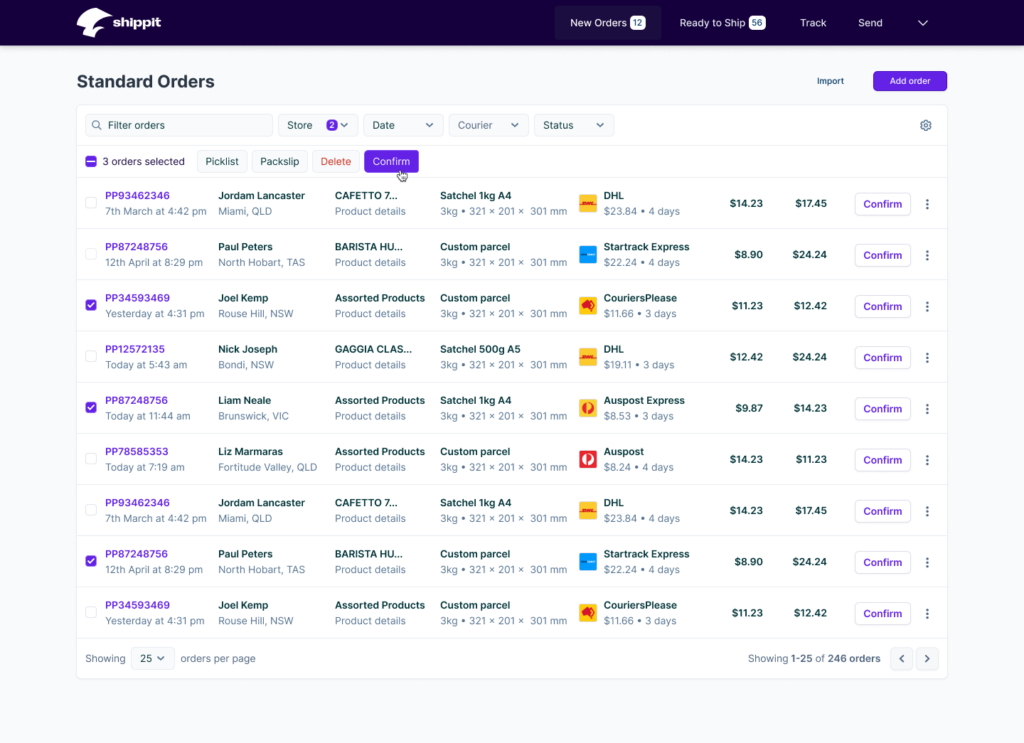Click the Auspost Express logo in Liam Neale's row
The height and width of the screenshot is (743, 1024).
[x=588, y=408]
